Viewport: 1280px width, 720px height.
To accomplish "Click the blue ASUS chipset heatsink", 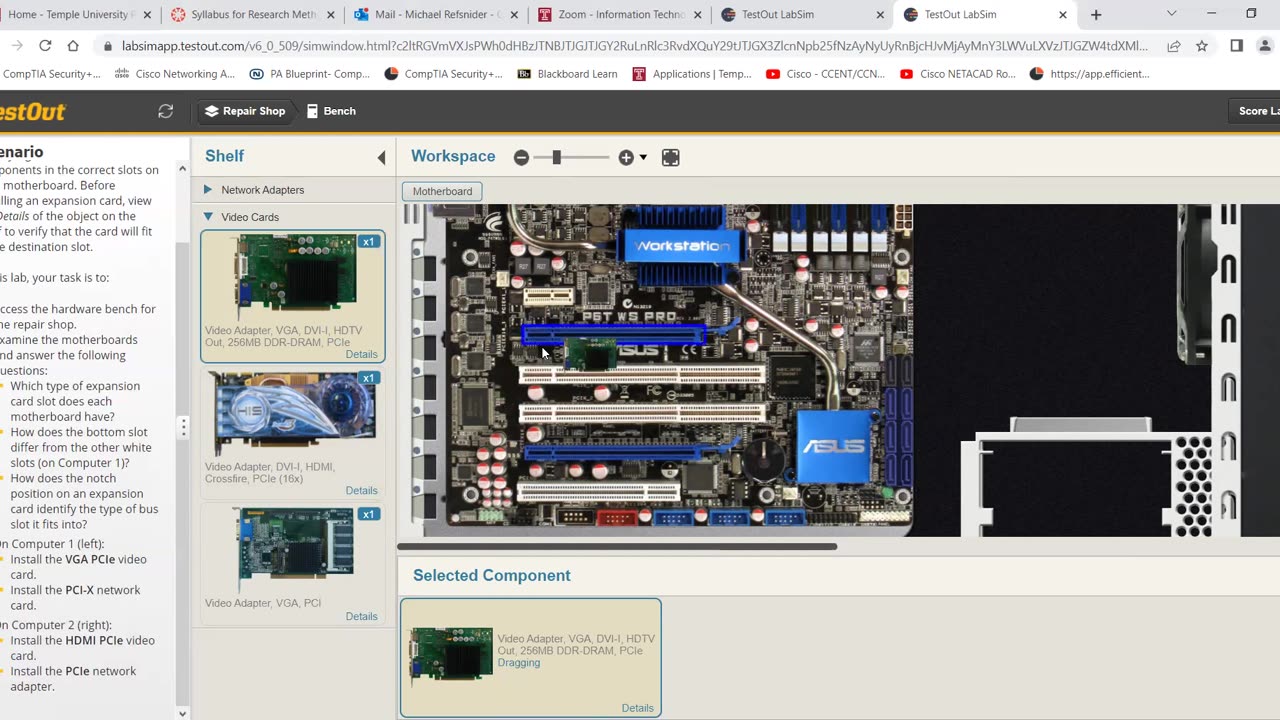I will point(833,446).
